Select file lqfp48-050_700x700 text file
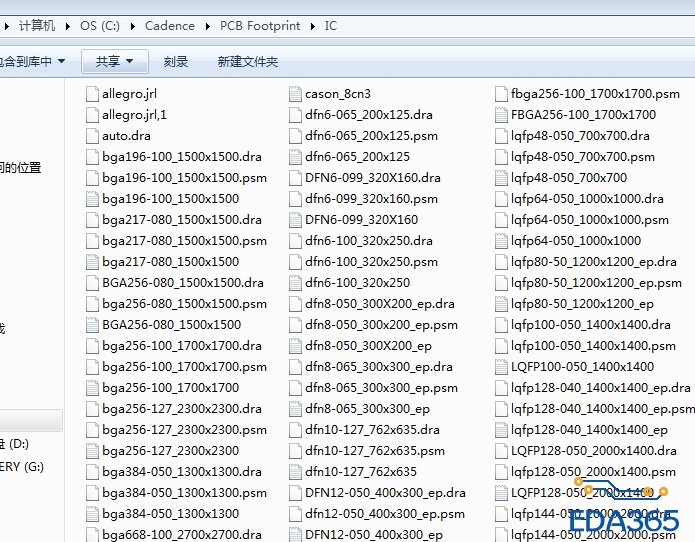This screenshot has height=542, width=695. coord(561,178)
